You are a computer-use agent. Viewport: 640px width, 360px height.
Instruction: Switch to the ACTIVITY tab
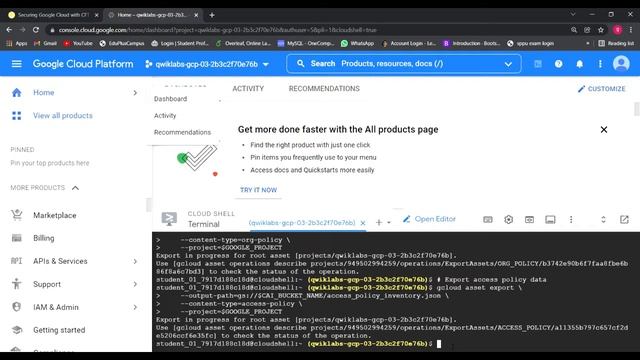coord(248,89)
